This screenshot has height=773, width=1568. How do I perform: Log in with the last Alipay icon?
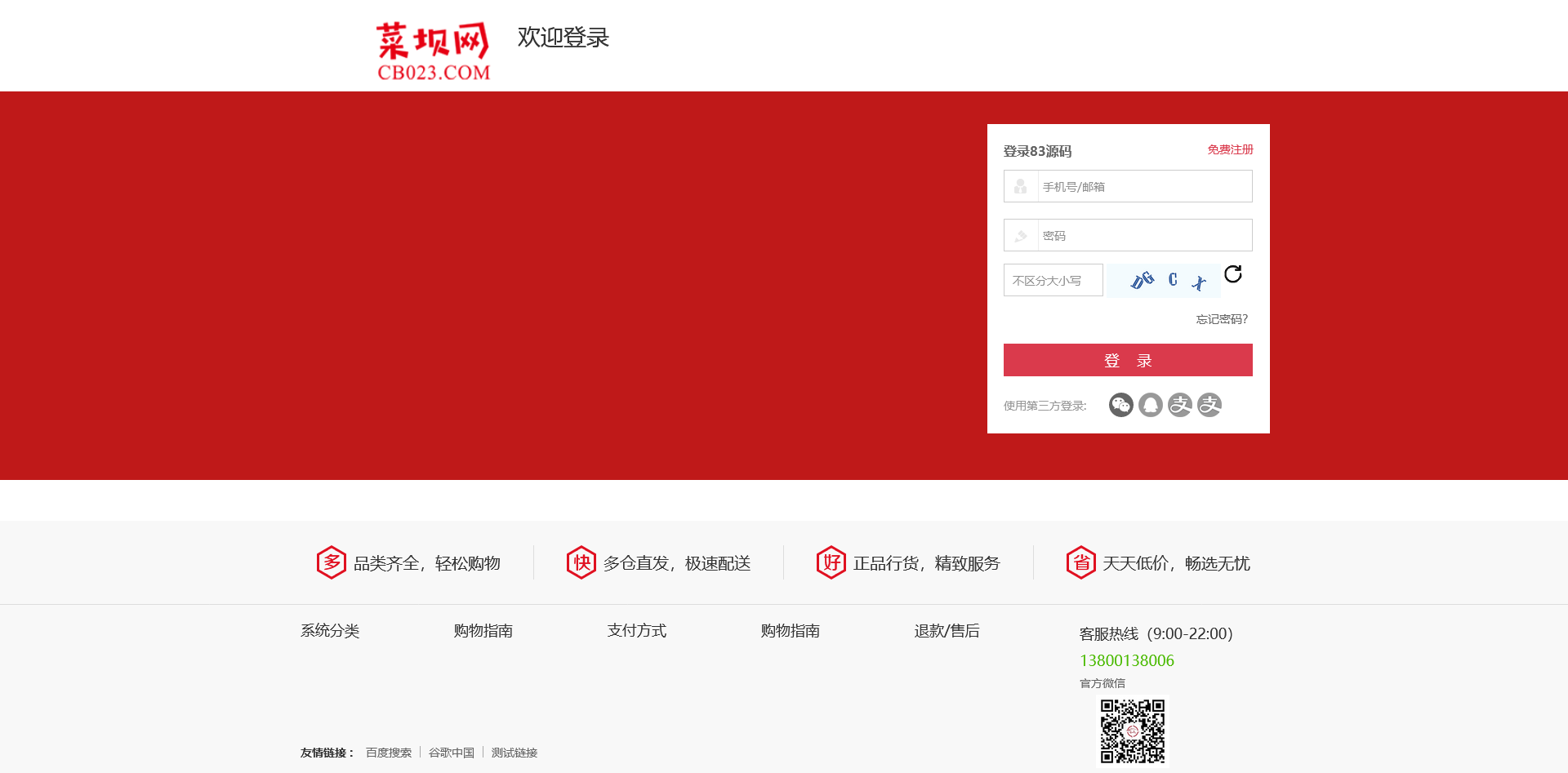tap(1209, 405)
